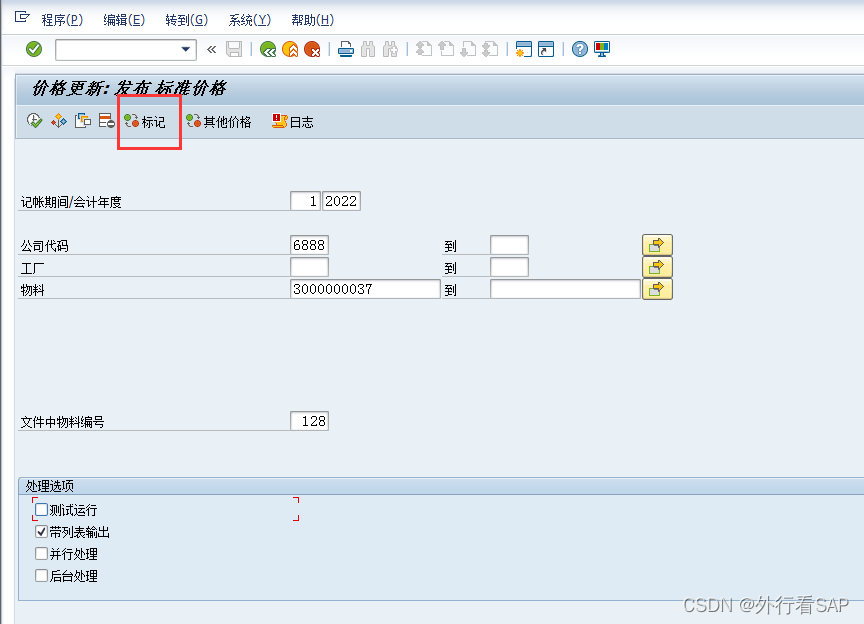
Task: Click the posting period field showing 1
Action: click(x=305, y=201)
